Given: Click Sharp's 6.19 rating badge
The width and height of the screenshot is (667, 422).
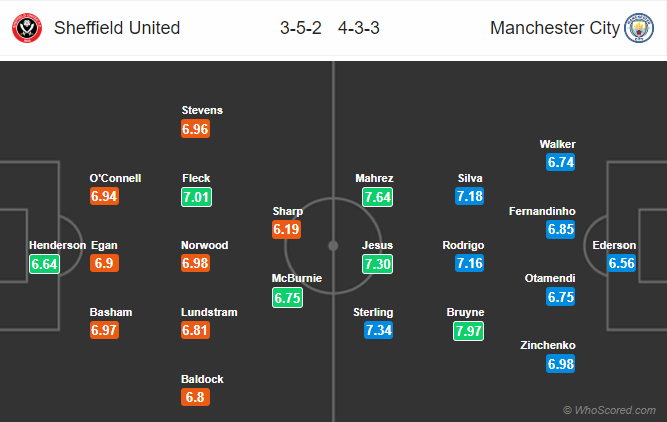Looking at the screenshot, I should (286, 229).
